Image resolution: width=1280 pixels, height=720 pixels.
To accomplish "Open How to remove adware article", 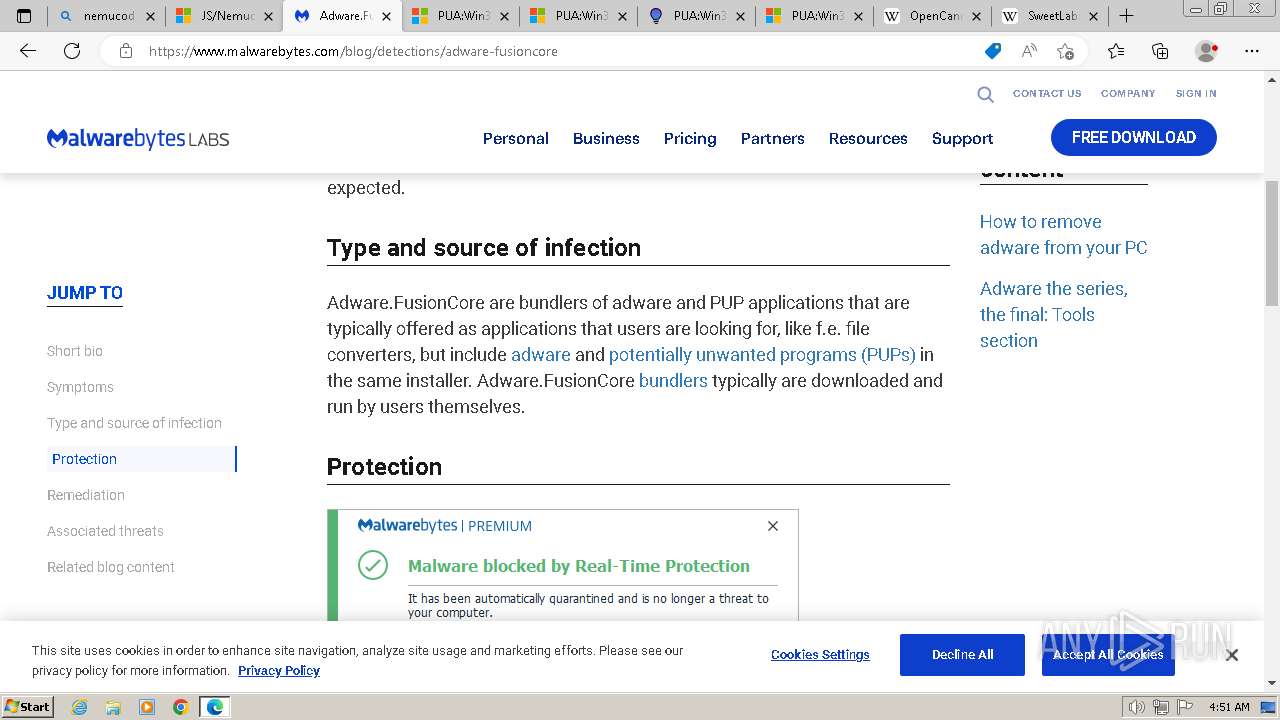I will click(1064, 235).
